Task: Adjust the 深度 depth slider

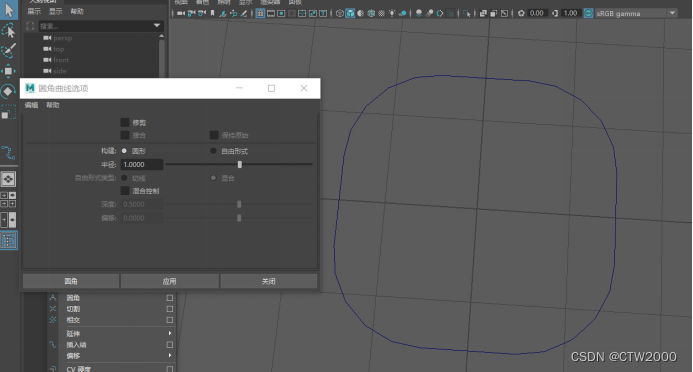Action: (239, 204)
